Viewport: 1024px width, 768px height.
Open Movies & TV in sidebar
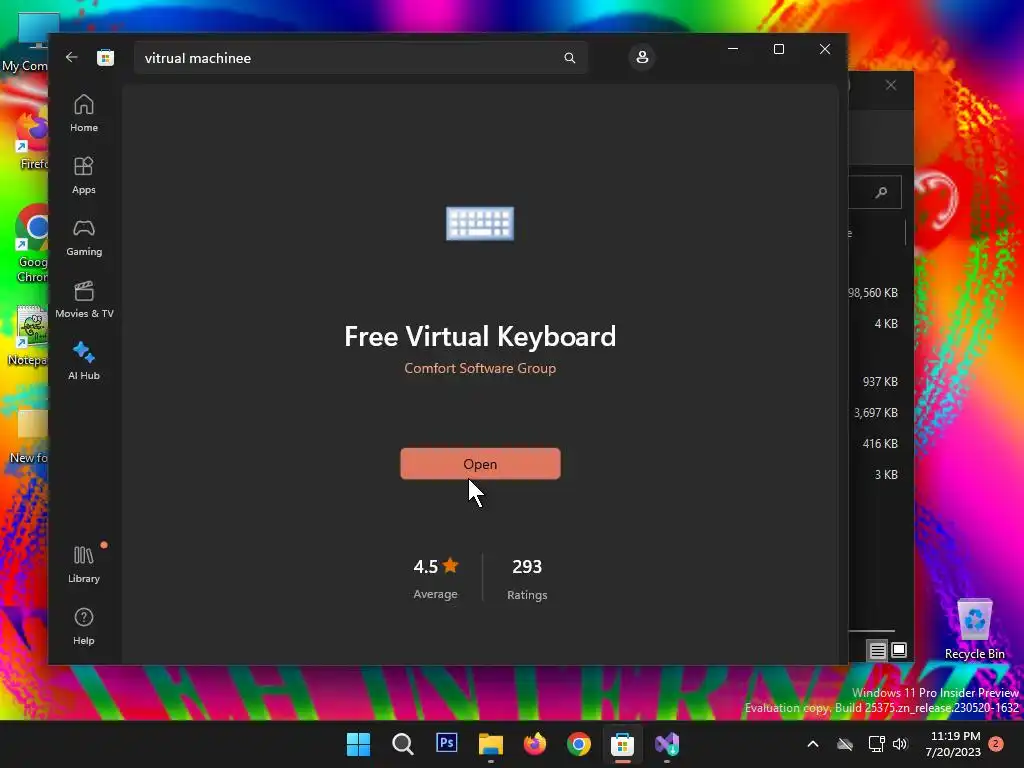pyautogui.click(x=84, y=299)
